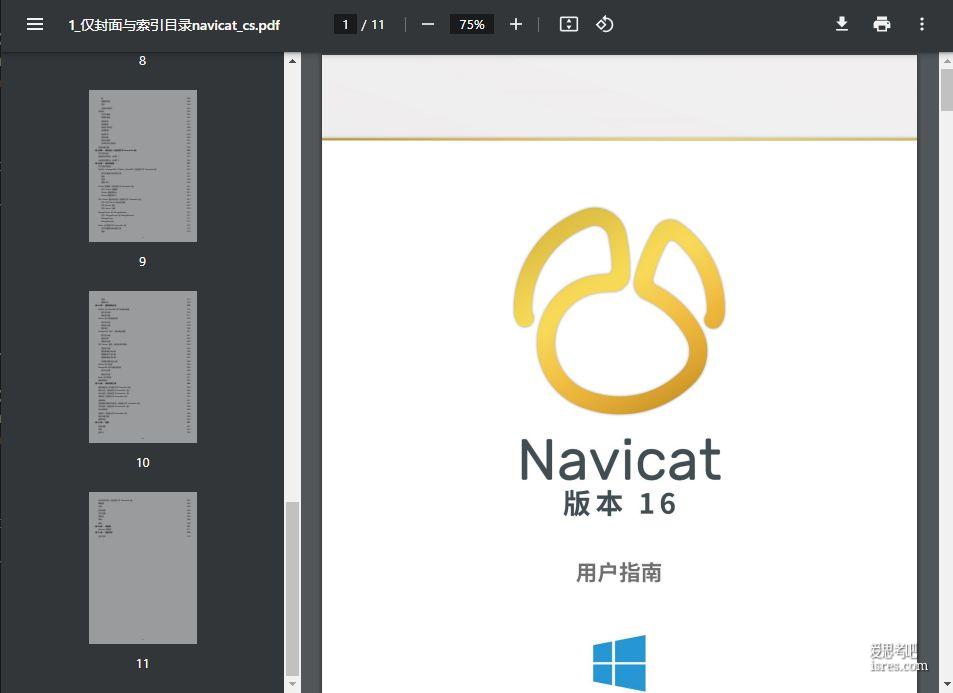Click the thumbnail panel scroll down arrow

292,684
